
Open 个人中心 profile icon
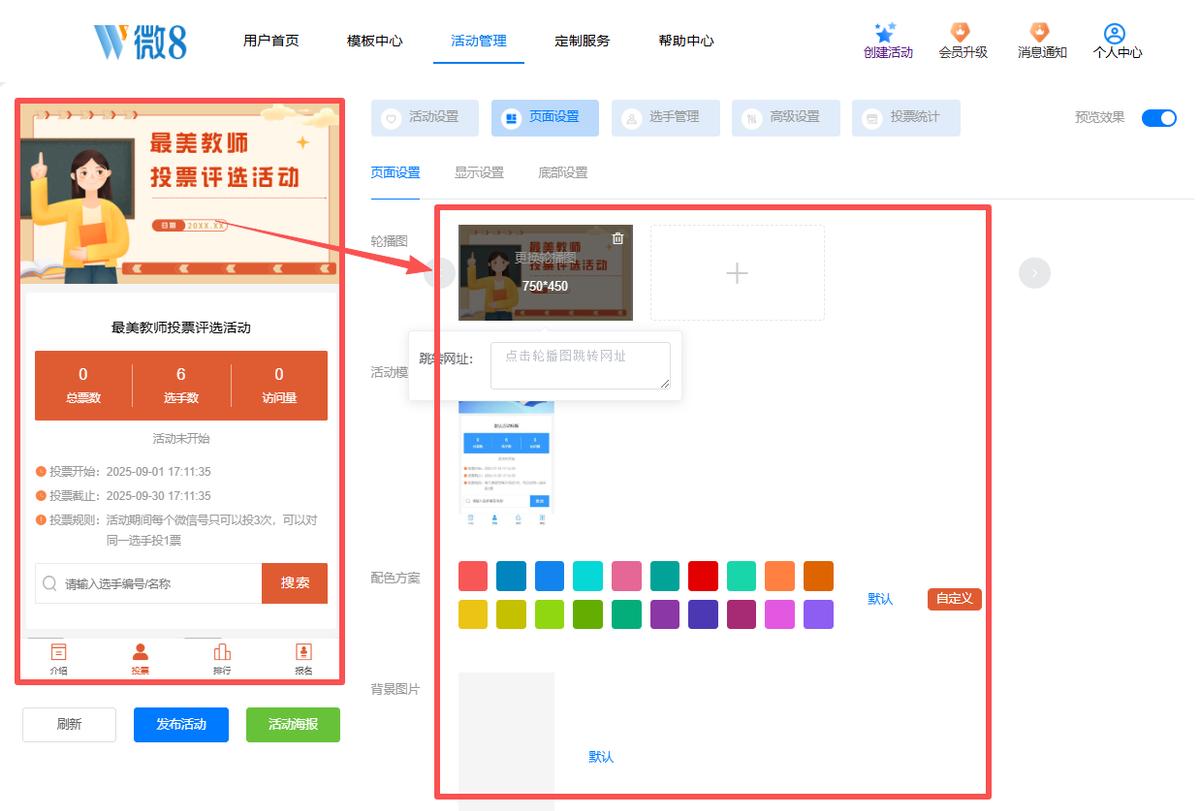pyautogui.click(x=1116, y=33)
